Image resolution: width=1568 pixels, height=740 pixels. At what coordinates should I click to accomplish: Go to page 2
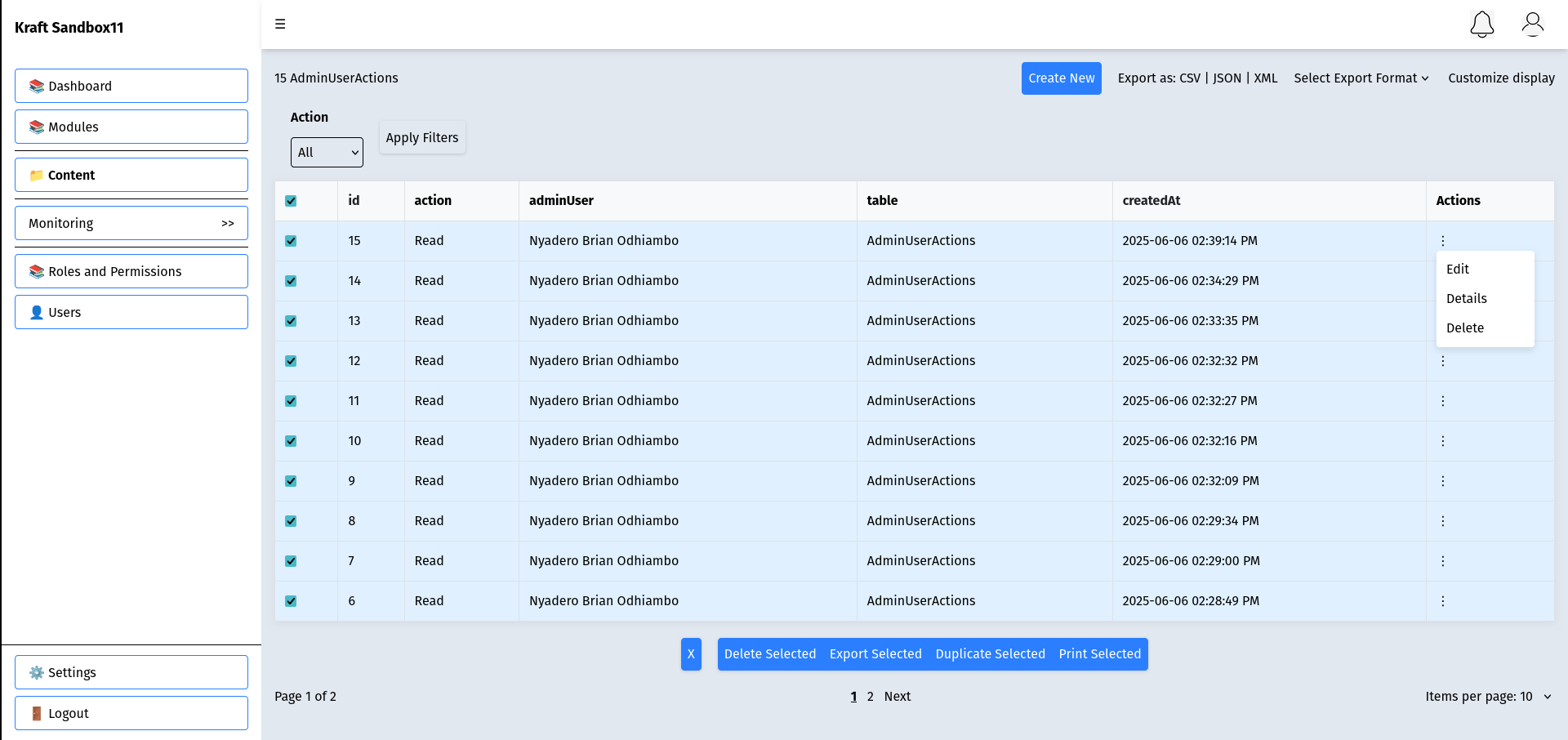[x=871, y=696]
